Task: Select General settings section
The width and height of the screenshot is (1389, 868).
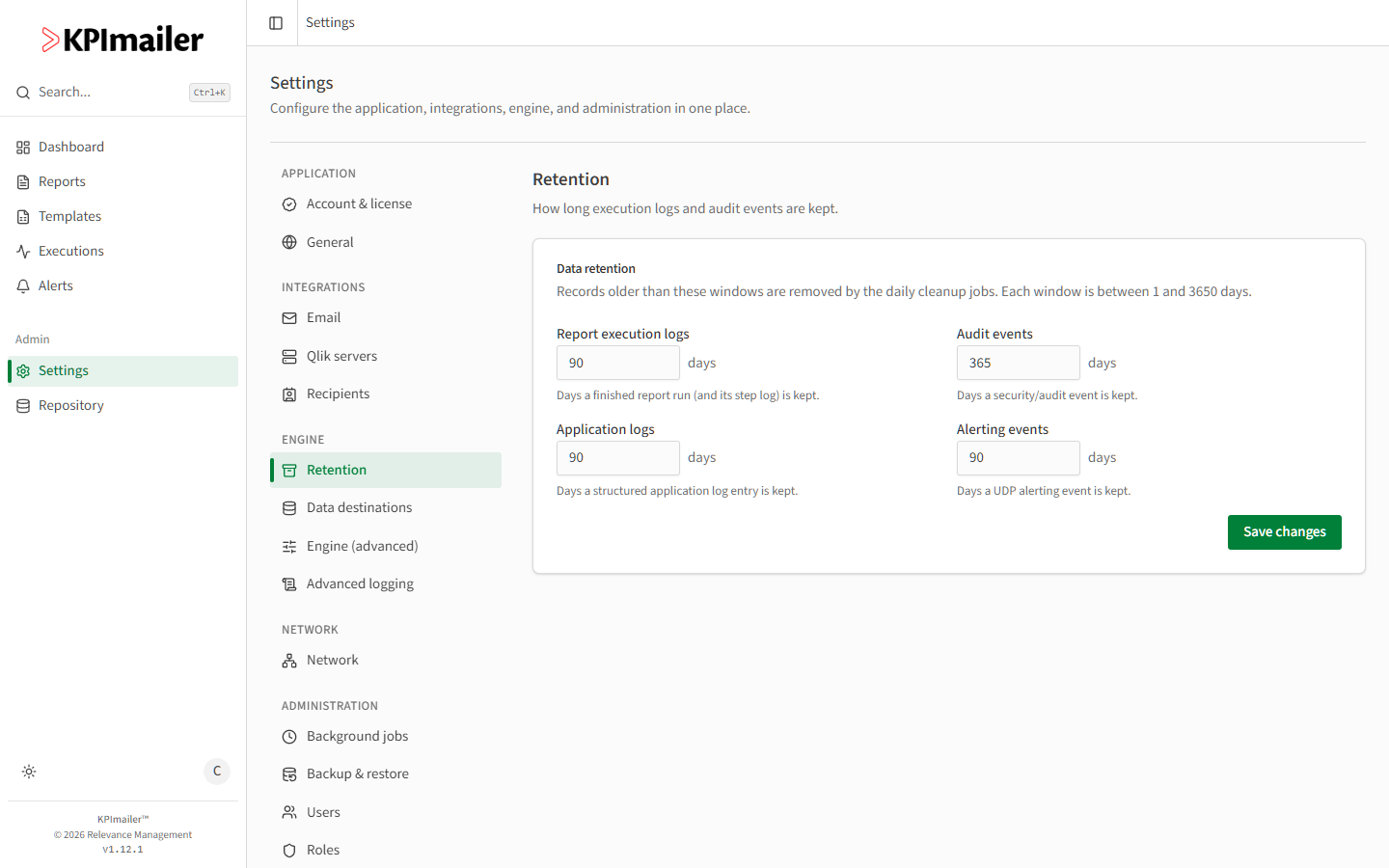Action: [386, 242]
